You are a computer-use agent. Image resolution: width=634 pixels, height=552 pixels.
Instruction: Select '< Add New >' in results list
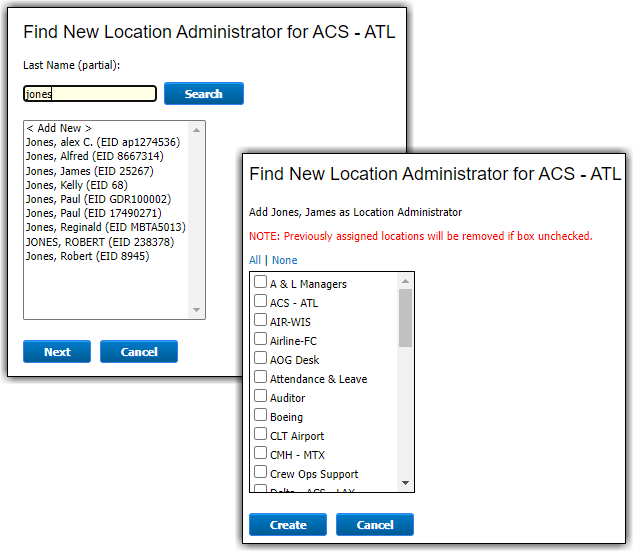click(x=59, y=128)
